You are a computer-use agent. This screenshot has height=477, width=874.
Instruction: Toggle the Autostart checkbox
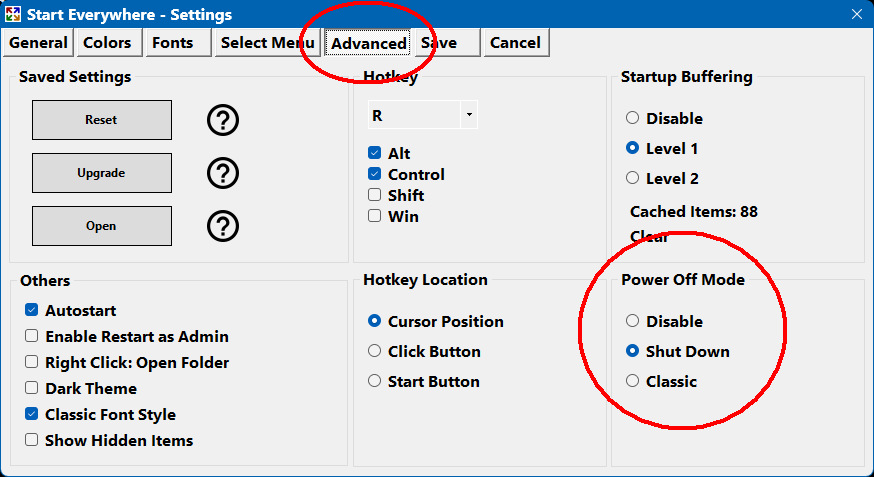[32, 311]
